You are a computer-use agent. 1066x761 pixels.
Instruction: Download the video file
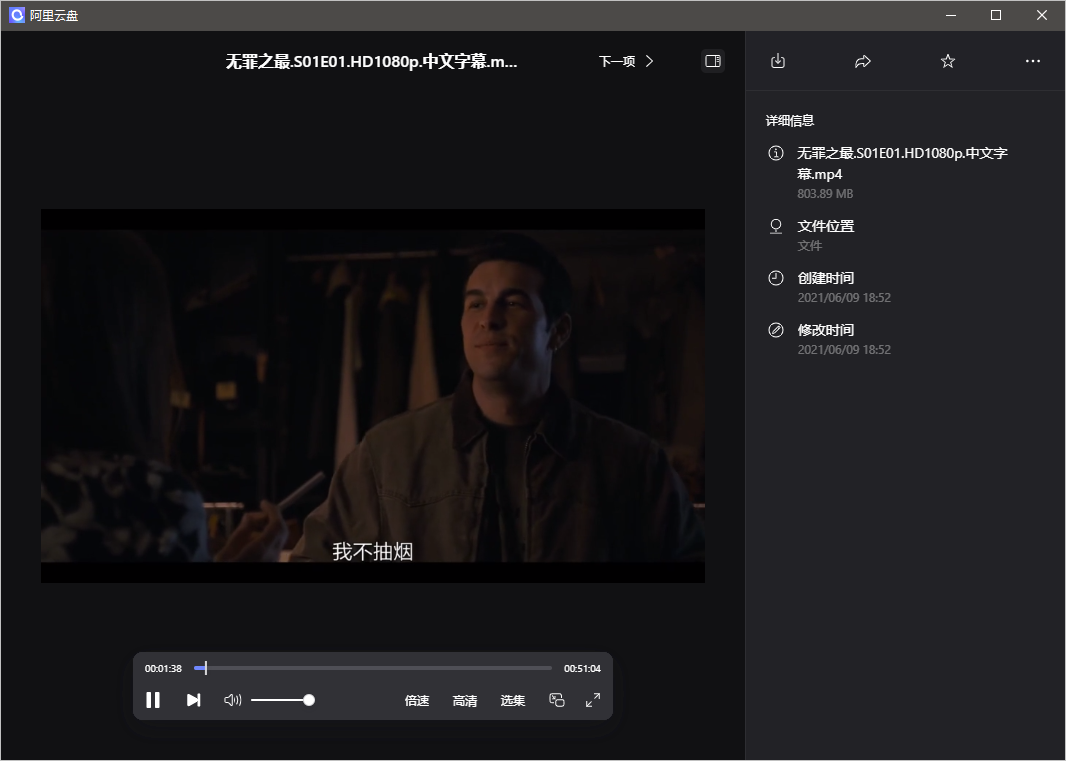pyautogui.click(x=778, y=61)
